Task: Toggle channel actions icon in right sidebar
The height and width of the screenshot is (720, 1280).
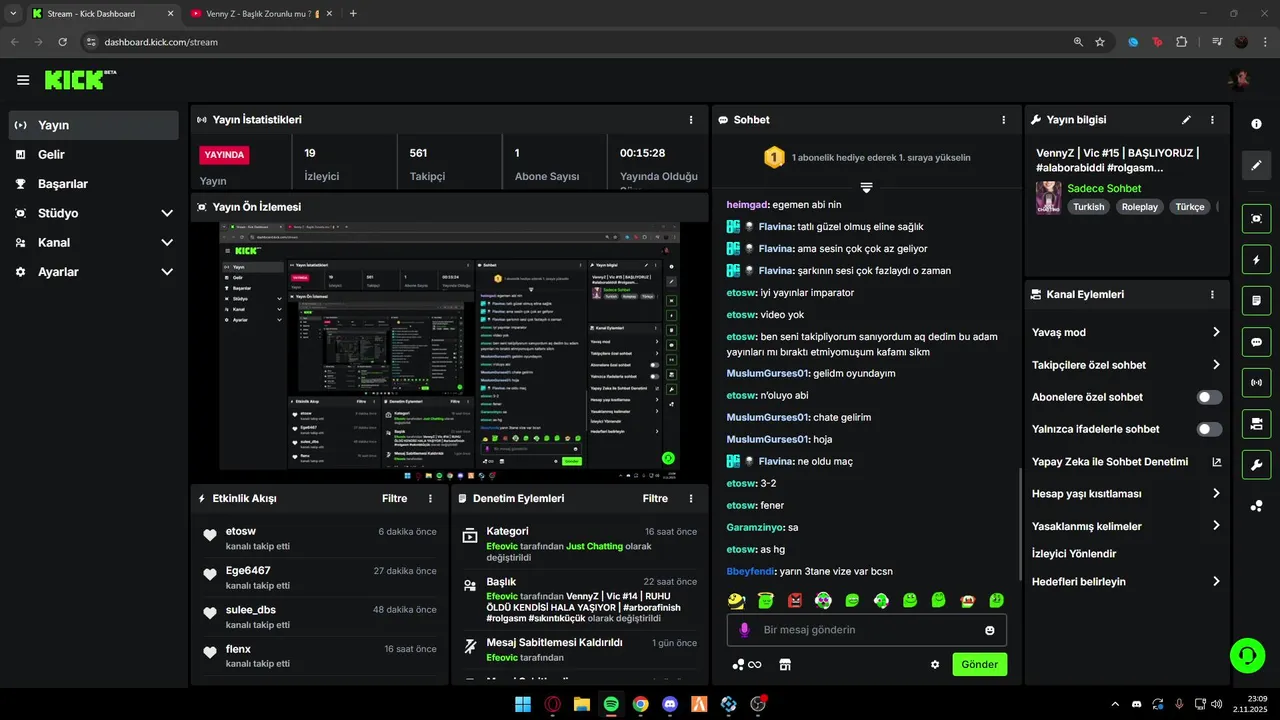Action: [1257, 424]
